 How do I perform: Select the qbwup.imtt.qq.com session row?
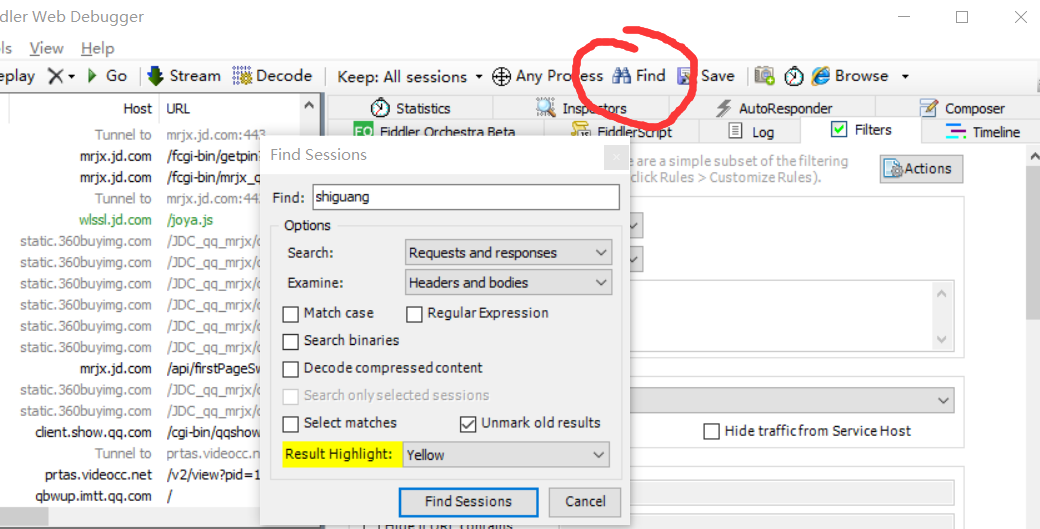click(x=130, y=496)
